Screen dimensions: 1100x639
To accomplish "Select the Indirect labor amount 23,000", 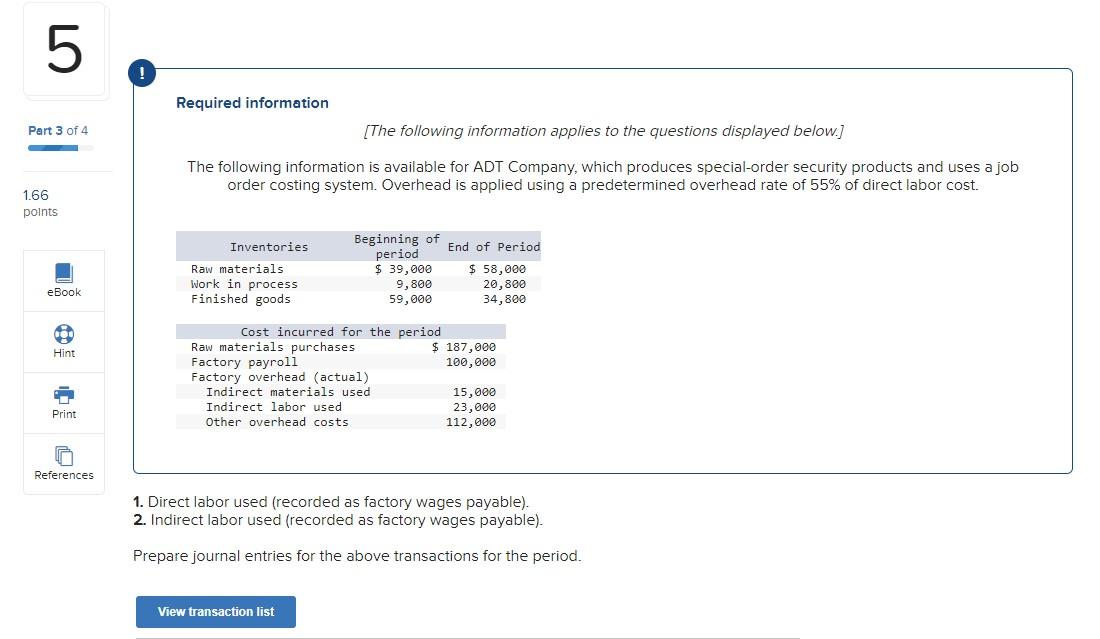I will coord(474,407).
